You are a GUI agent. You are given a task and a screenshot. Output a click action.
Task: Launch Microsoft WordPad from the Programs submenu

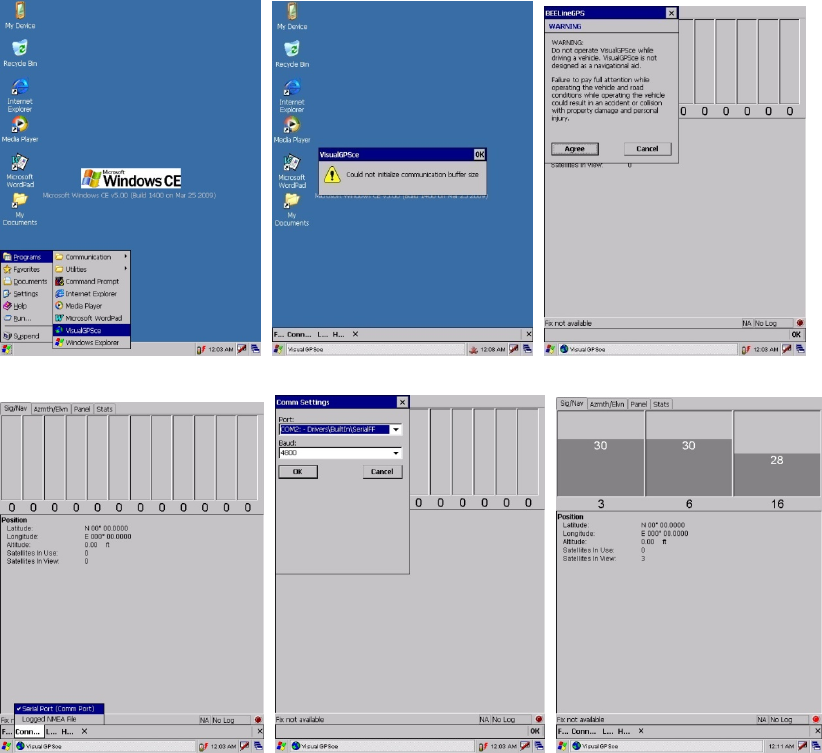coord(92,318)
